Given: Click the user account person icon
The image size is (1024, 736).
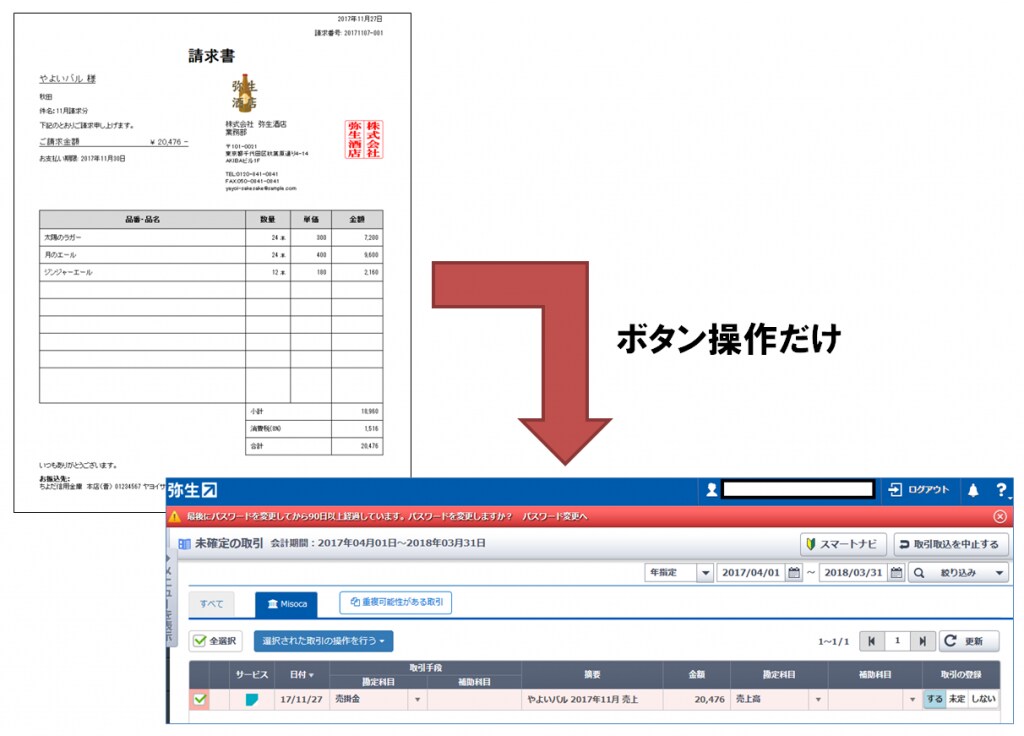Looking at the screenshot, I should tap(711, 490).
